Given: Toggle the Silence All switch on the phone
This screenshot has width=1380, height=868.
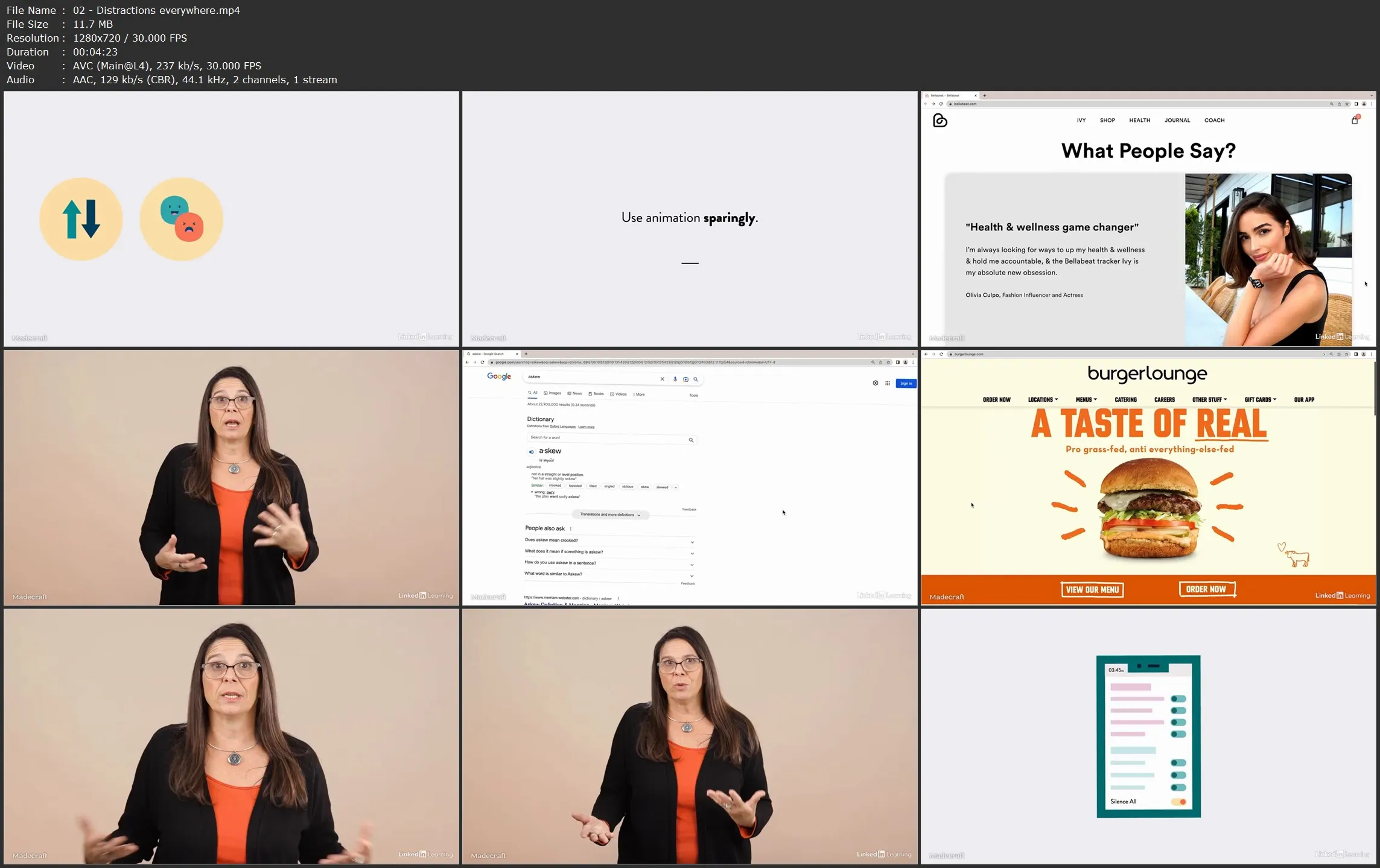Looking at the screenshot, I should pyautogui.click(x=1178, y=802).
